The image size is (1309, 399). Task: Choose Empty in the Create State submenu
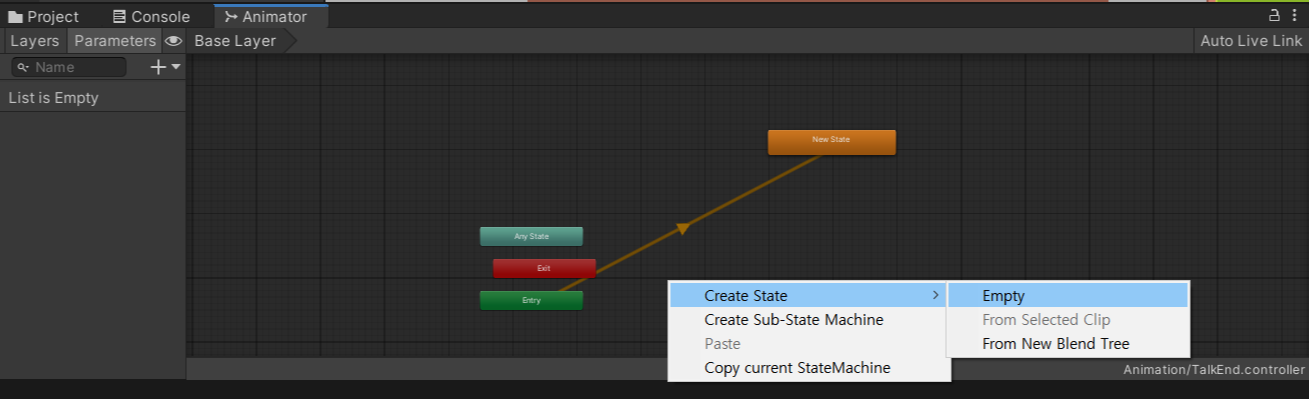click(1068, 296)
